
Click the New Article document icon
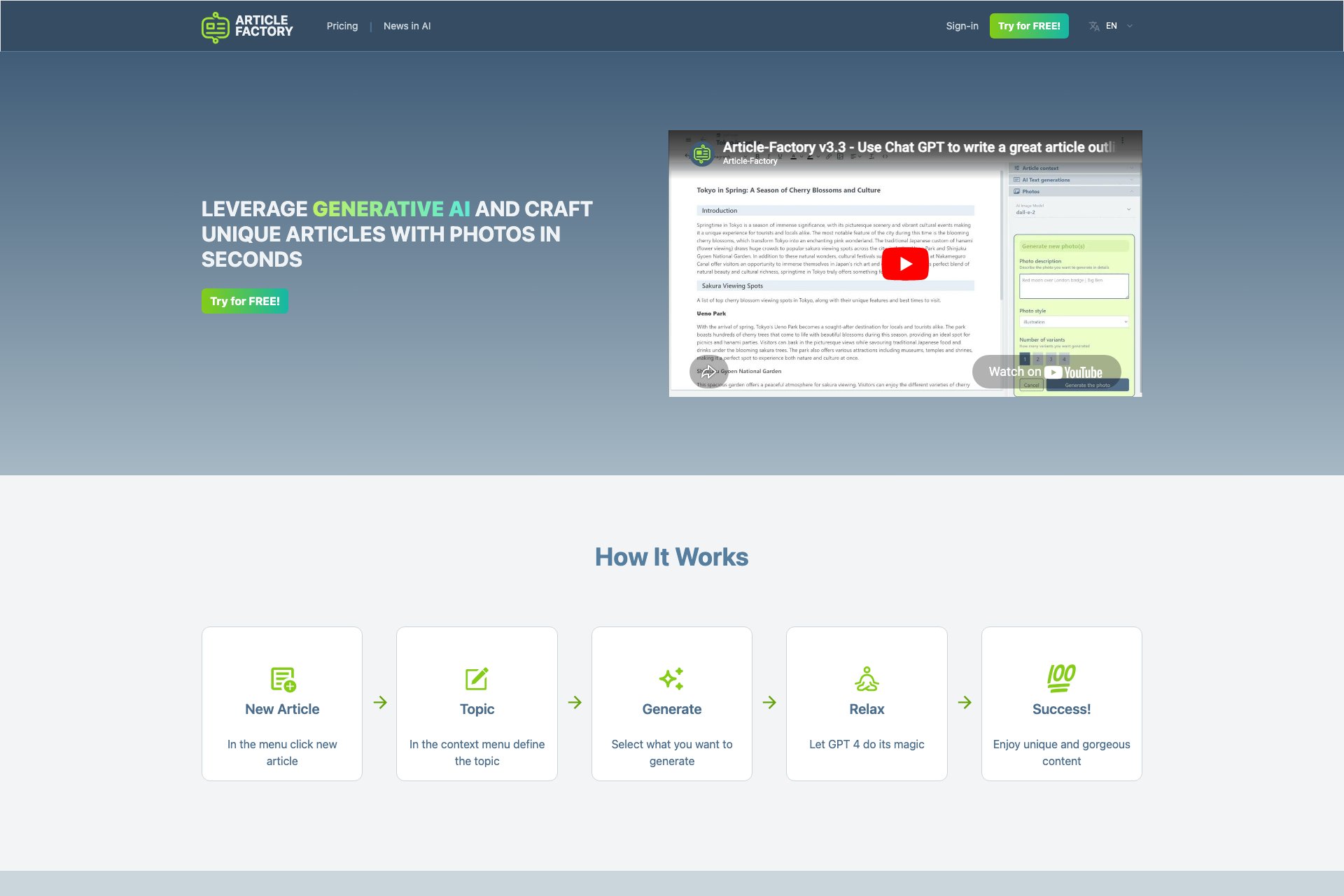(x=283, y=679)
